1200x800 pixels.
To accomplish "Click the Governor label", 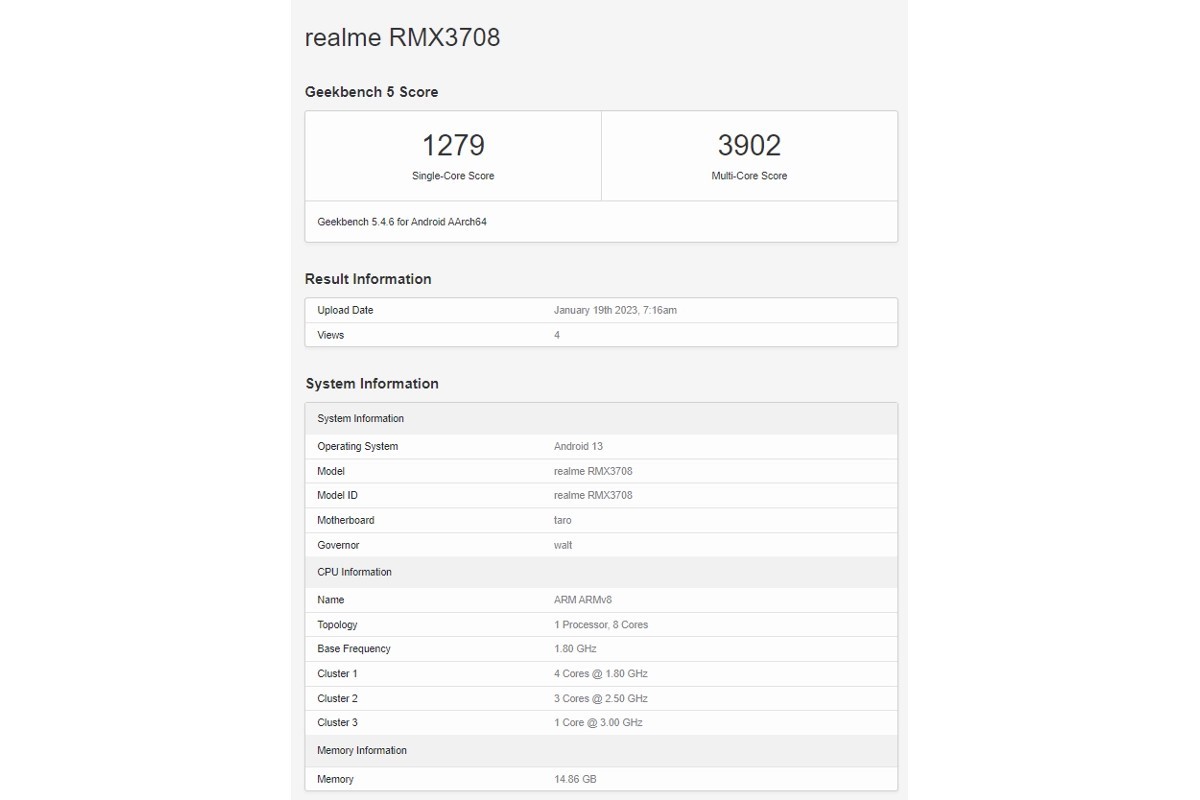I will (338, 545).
